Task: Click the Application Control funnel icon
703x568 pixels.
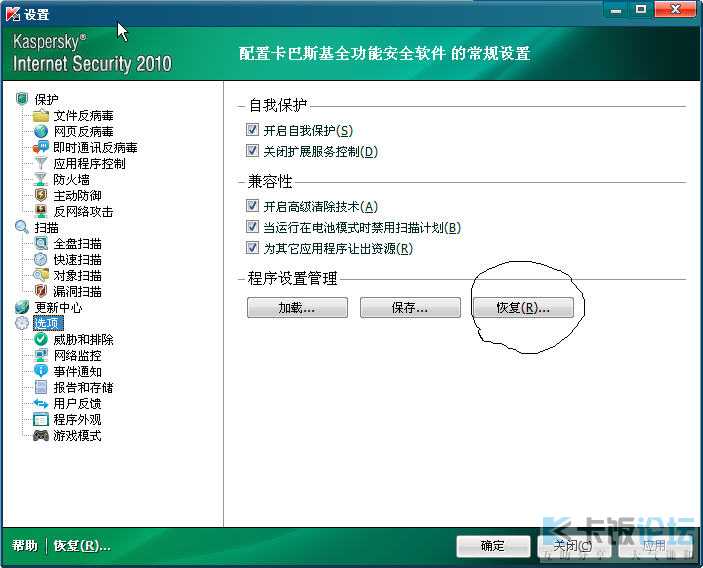Action: pyautogui.click(x=41, y=164)
